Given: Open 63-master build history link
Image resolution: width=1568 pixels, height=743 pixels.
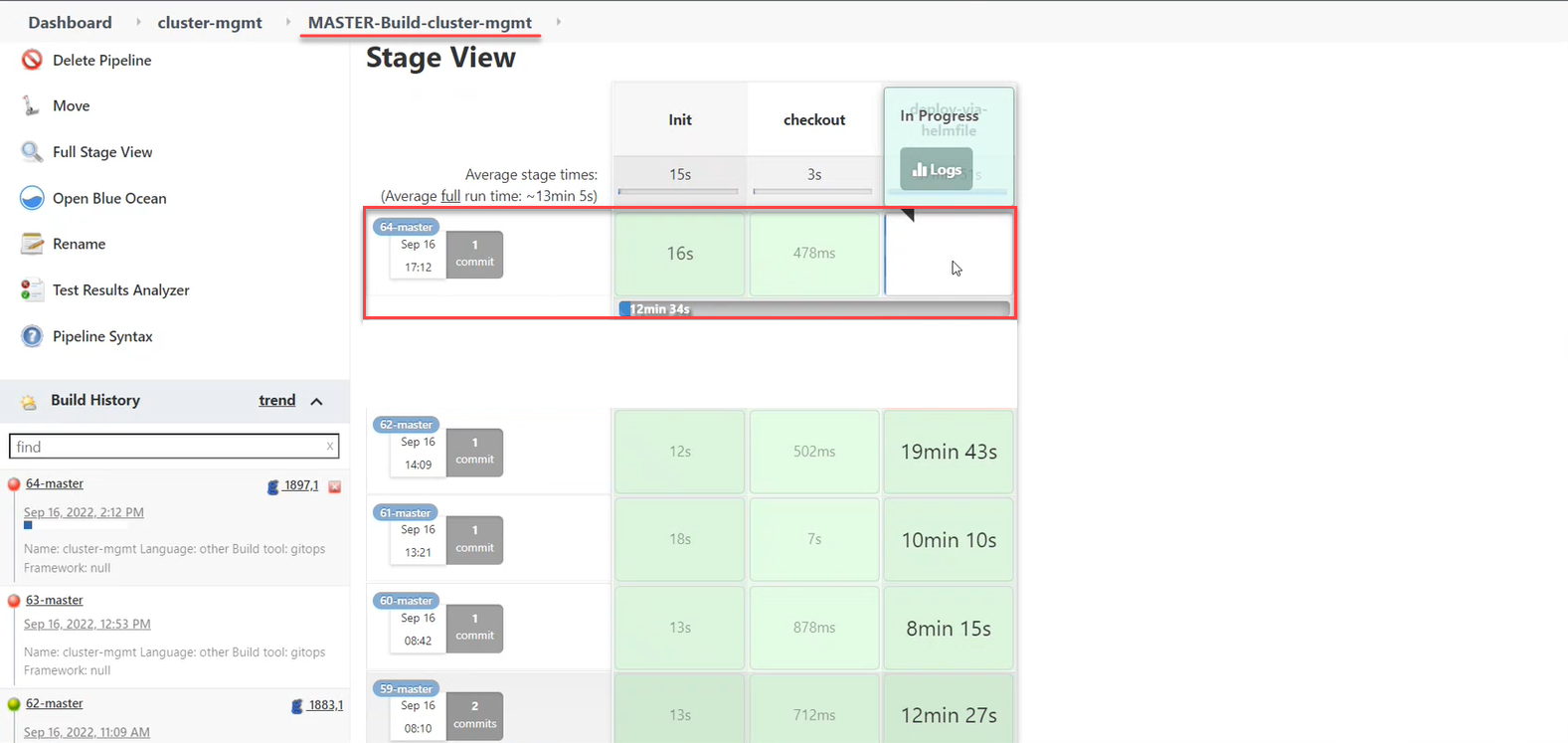Looking at the screenshot, I should tap(55, 600).
